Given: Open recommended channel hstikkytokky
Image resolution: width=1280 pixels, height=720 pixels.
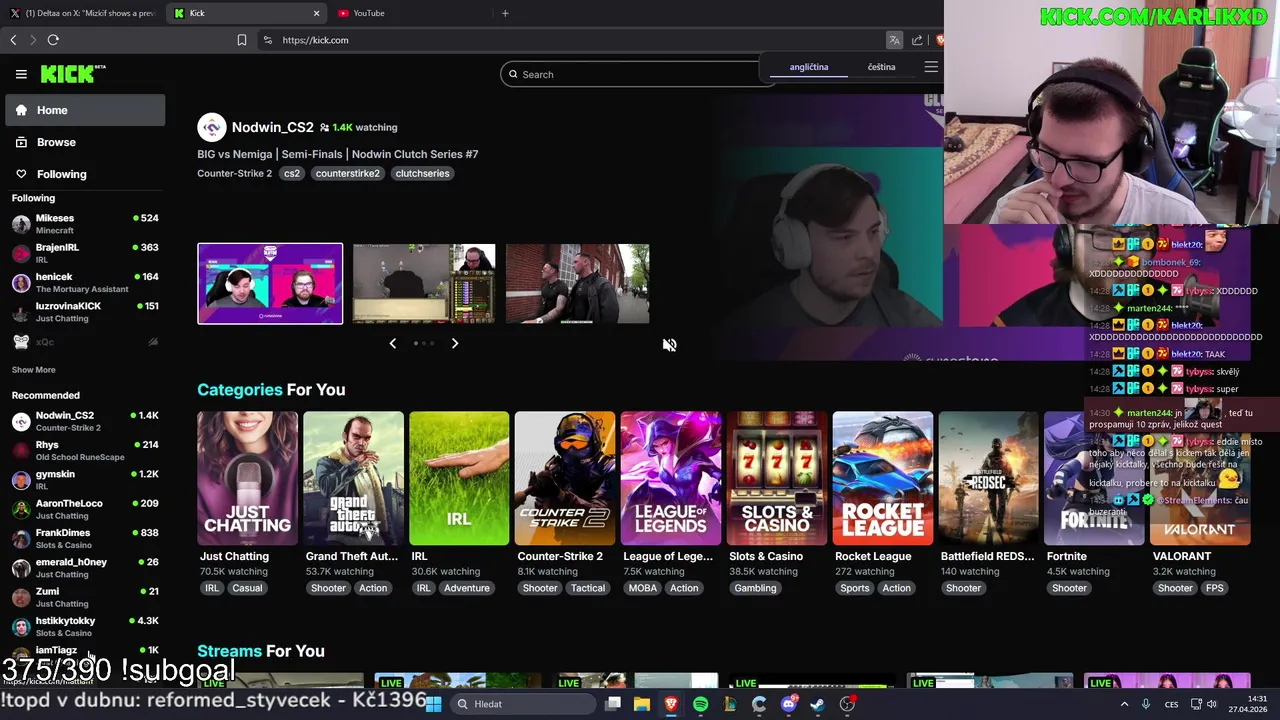Looking at the screenshot, I should point(85,626).
